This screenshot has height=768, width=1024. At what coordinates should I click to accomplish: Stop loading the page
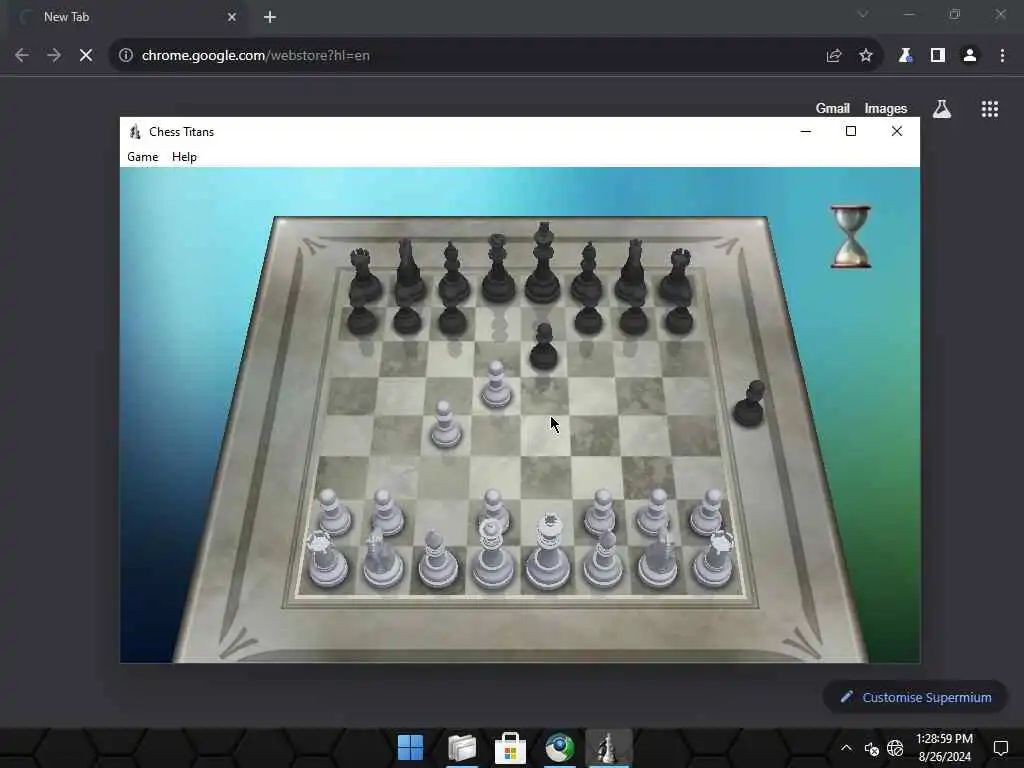[86, 56]
